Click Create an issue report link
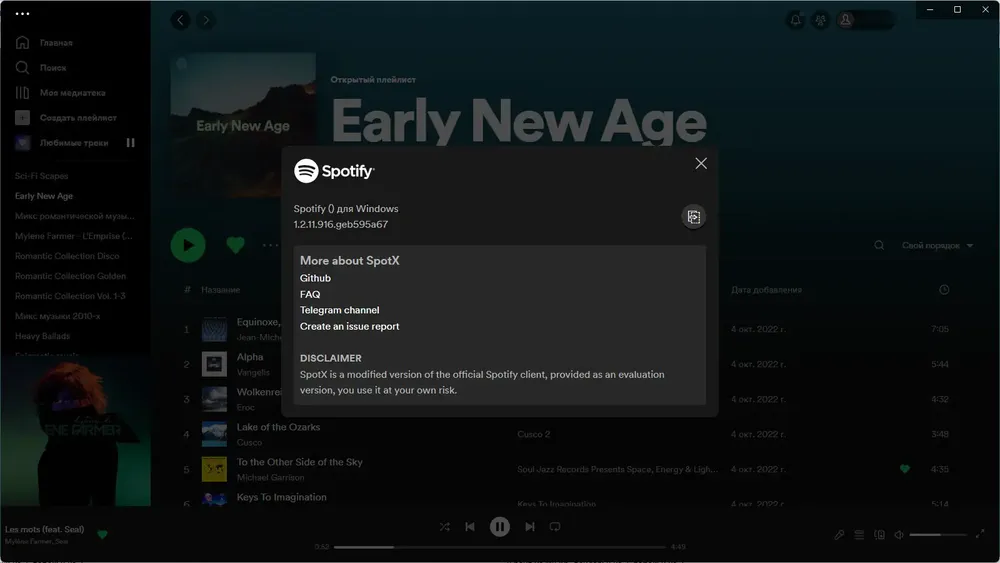The height and width of the screenshot is (563, 1000). click(x=349, y=326)
